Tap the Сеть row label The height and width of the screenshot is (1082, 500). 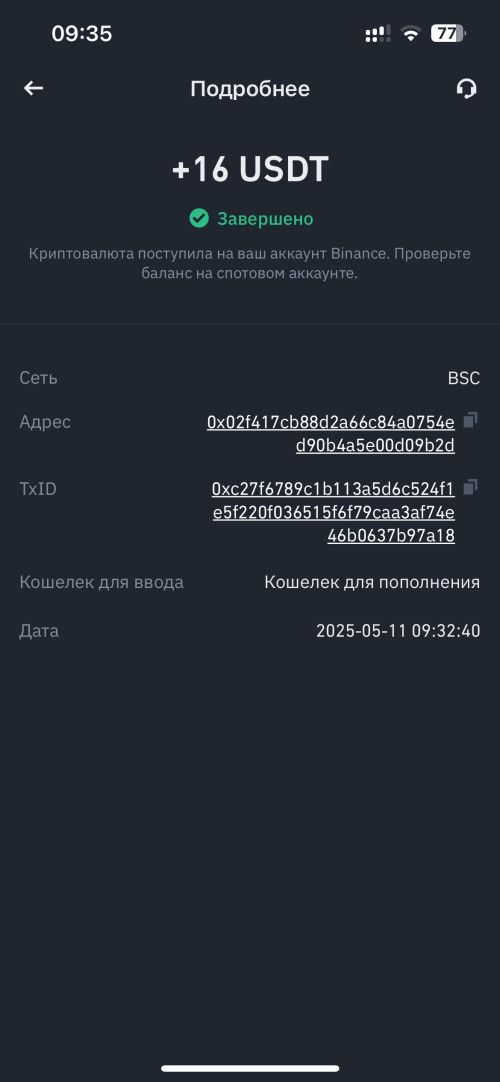[38, 378]
